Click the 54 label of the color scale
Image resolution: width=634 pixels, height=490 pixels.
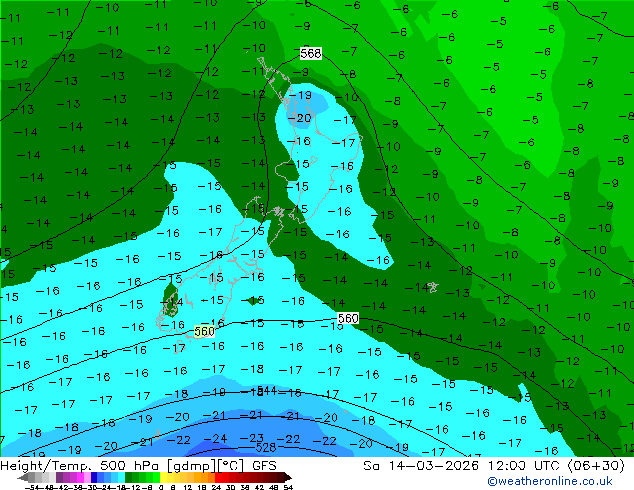pyautogui.click(x=288, y=487)
